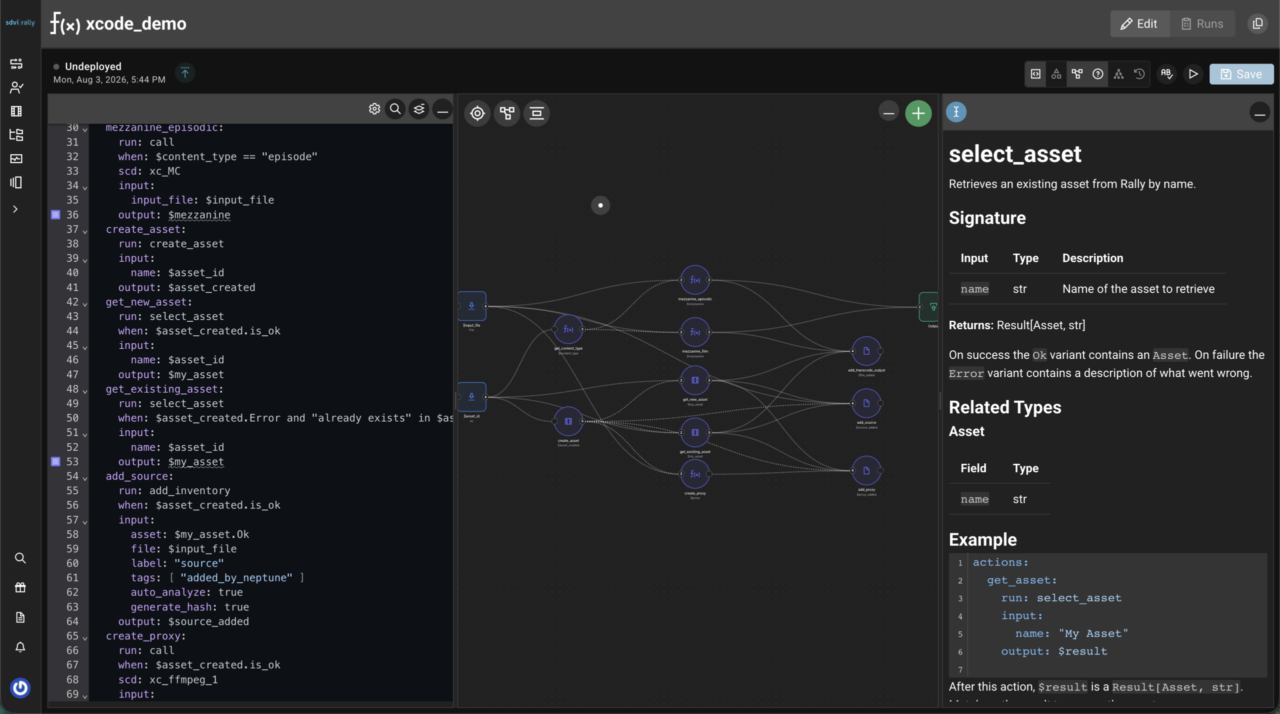Open code editor settings gear
Image resolution: width=1280 pixels, height=714 pixels.
click(374, 109)
